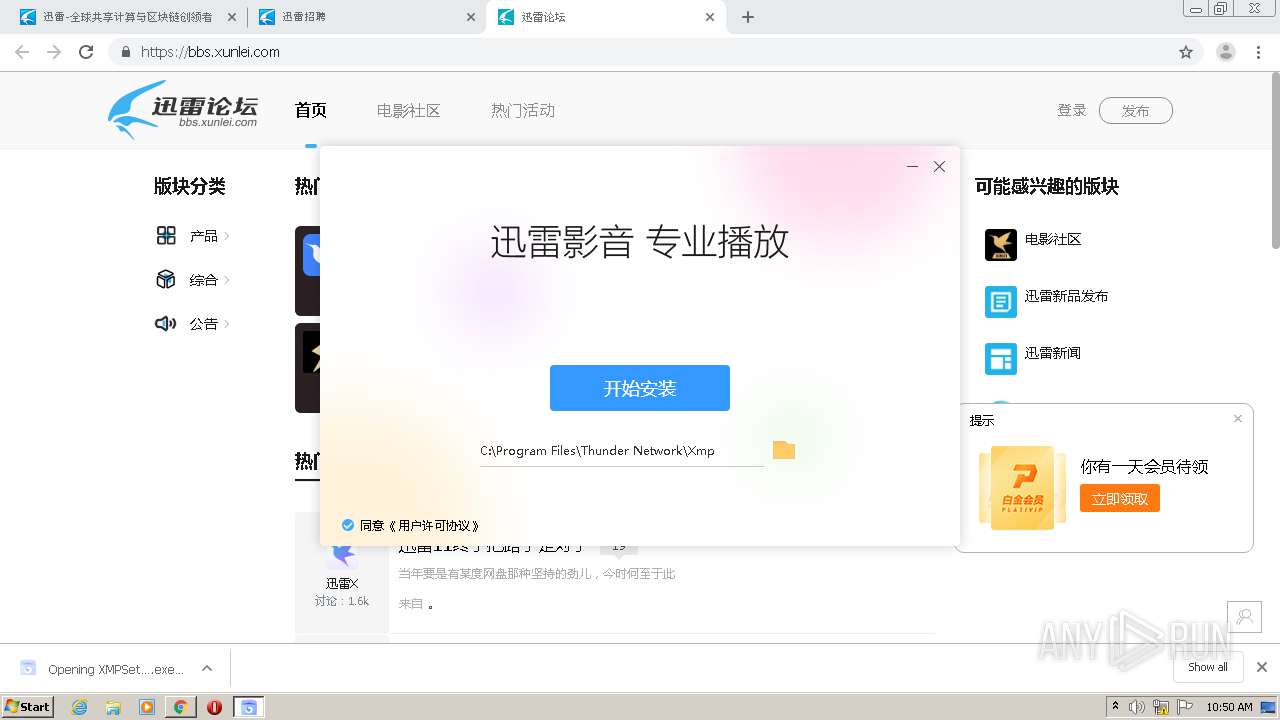Screen dimensions: 1280x720
Task: Click the volume tray icon
Action: pyautogui.click(x=1137, y=707)
